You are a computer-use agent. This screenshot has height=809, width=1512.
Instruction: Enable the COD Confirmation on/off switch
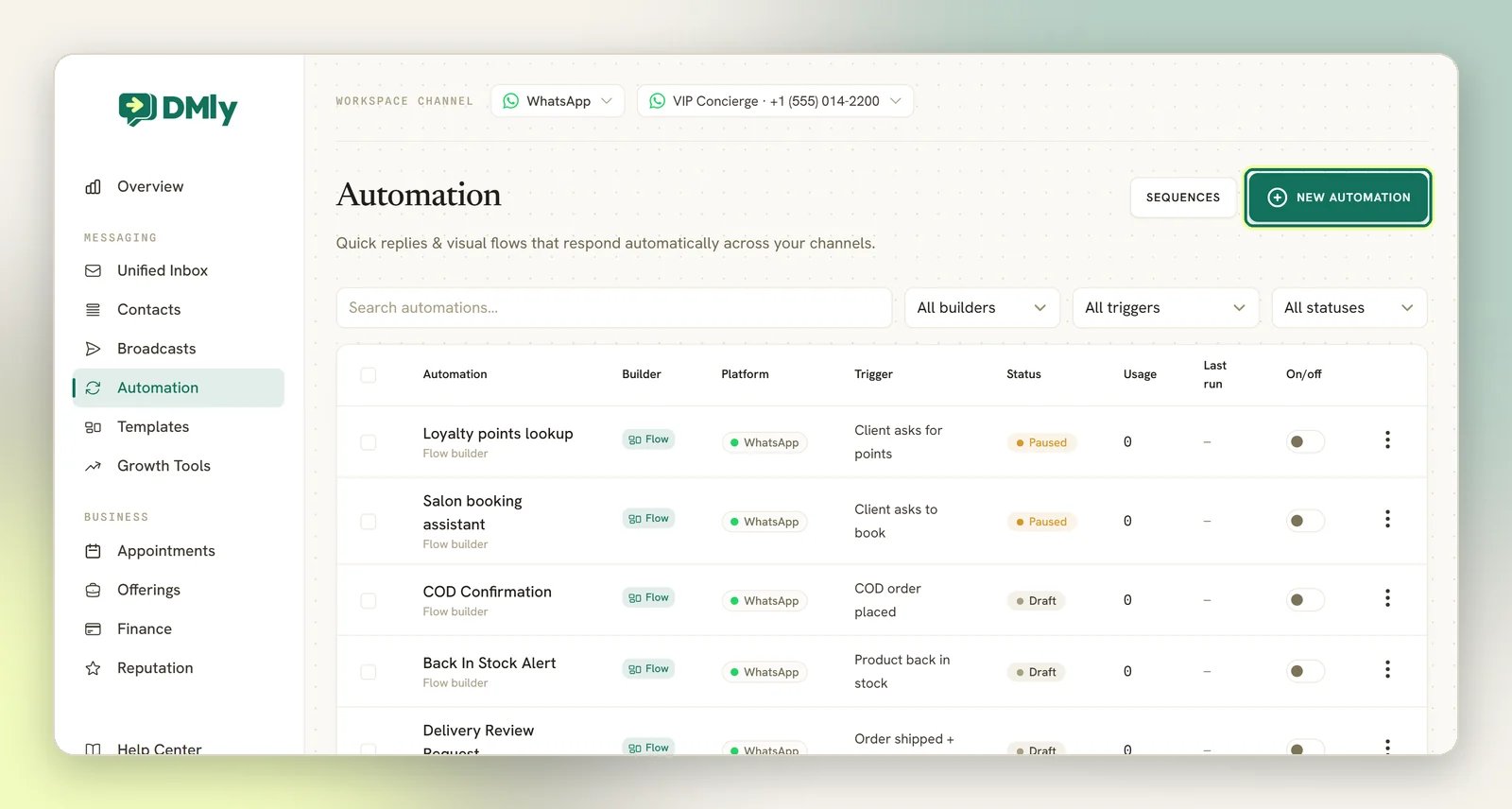click(x=1305, y=600)
